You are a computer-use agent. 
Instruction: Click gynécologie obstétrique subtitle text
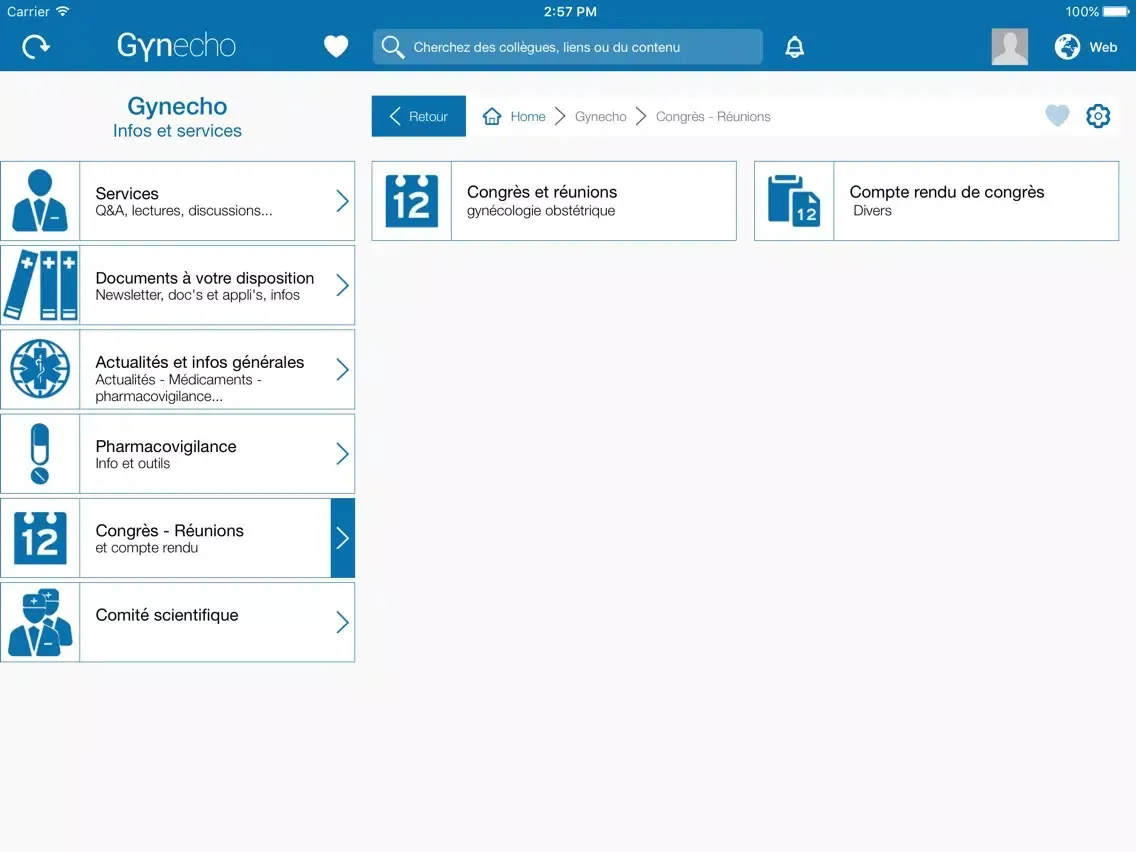(540, 211)
